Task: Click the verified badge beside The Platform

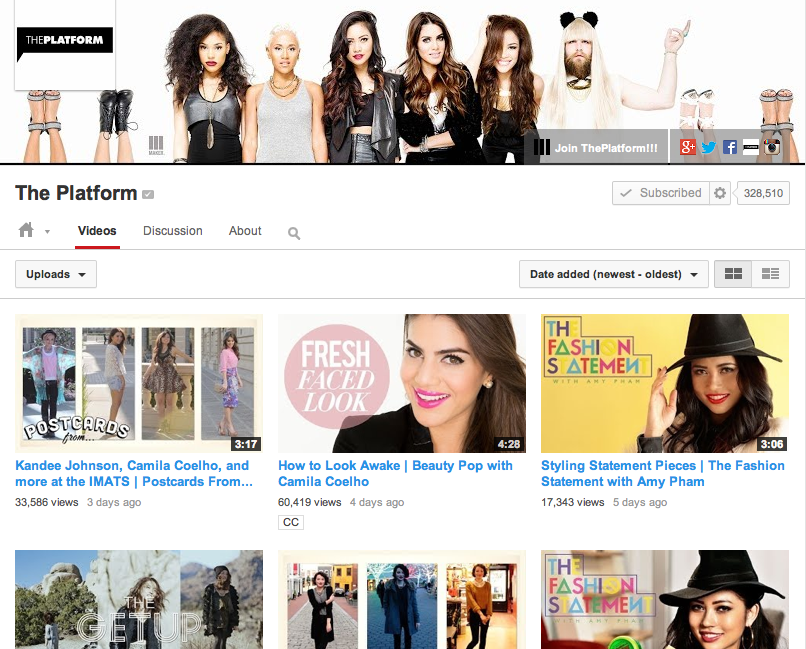Action: [148, 194]
